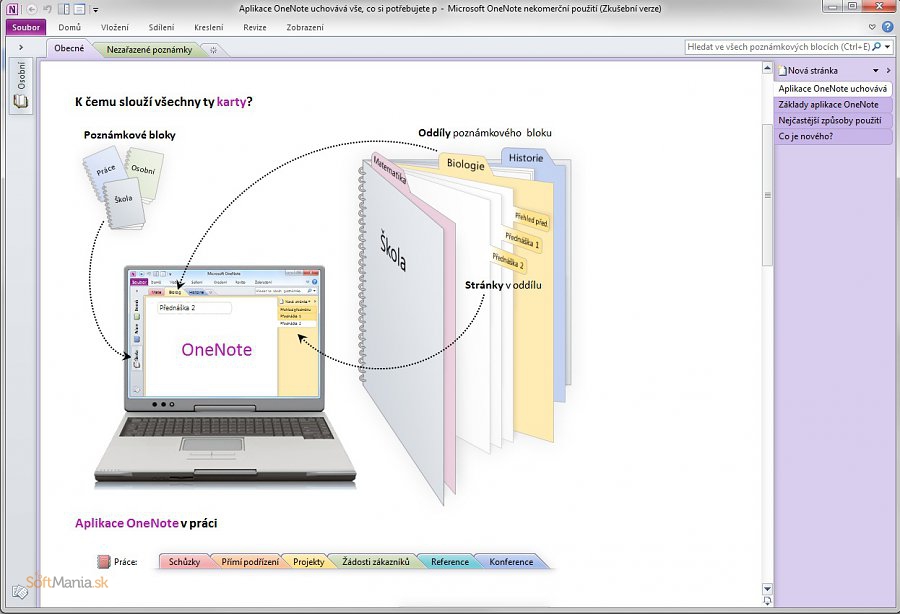Click the Schůzky section tab in the illustration
Viewport: 900px width, 614px height.
184,562
